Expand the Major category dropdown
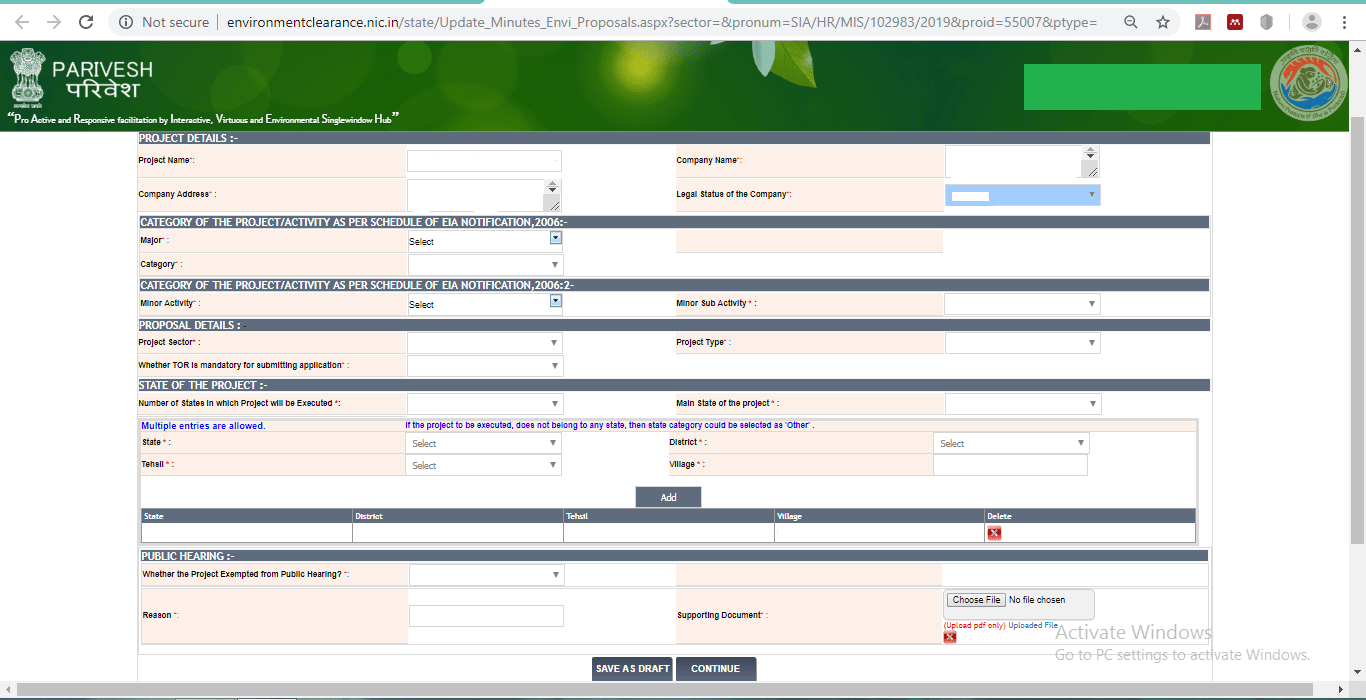The width and height of the screenshot is (1366, 700). pos(556,237)
